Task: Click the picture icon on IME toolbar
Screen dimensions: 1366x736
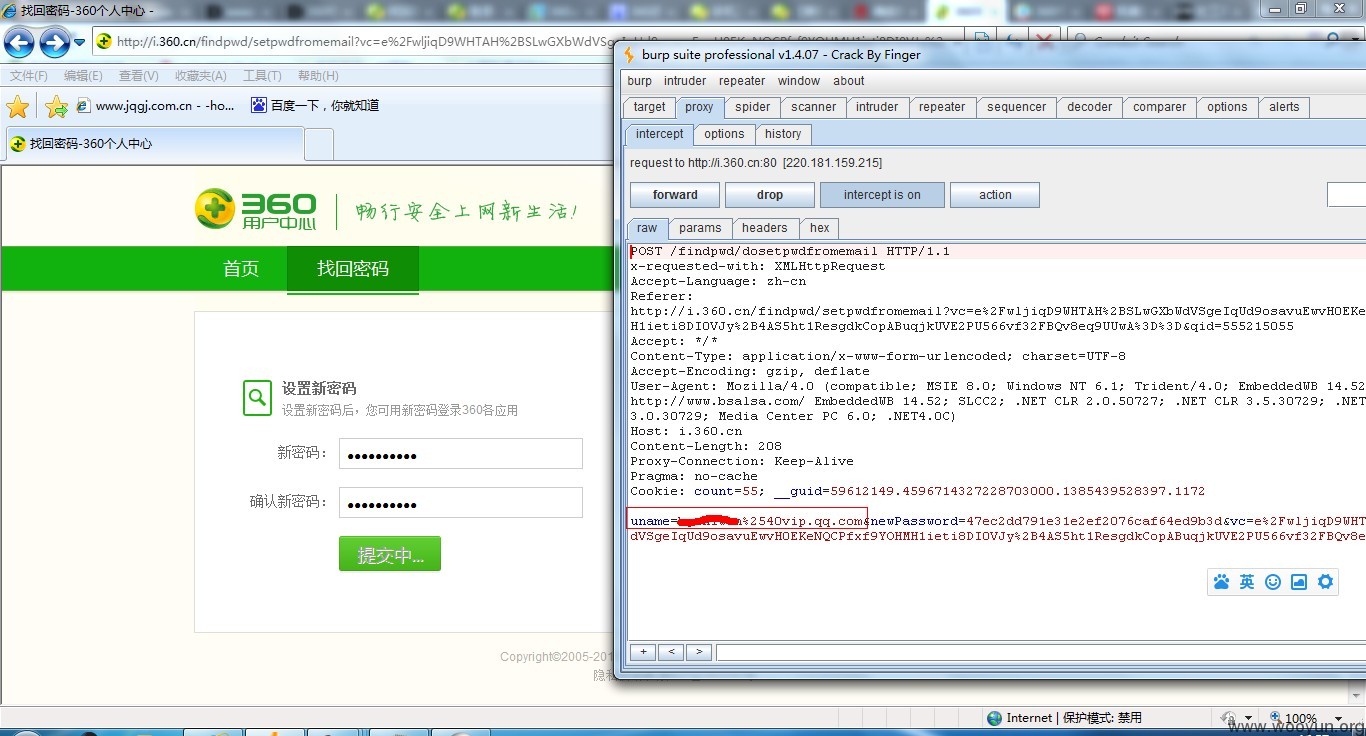Action: tap(1299, 582)
